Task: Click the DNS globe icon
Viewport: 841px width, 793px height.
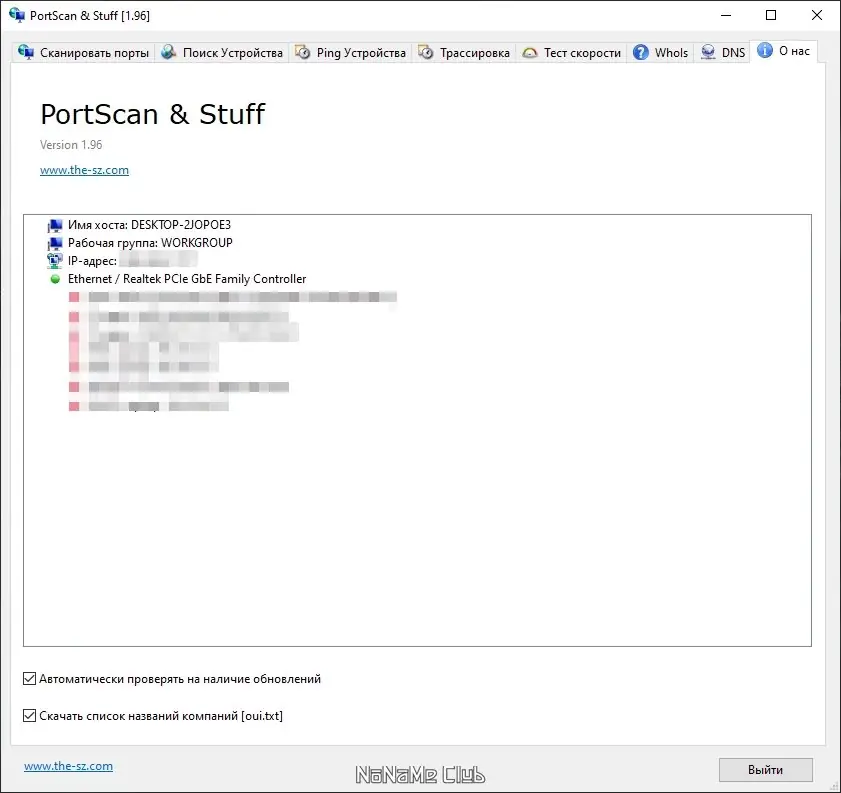Action: 708,52
